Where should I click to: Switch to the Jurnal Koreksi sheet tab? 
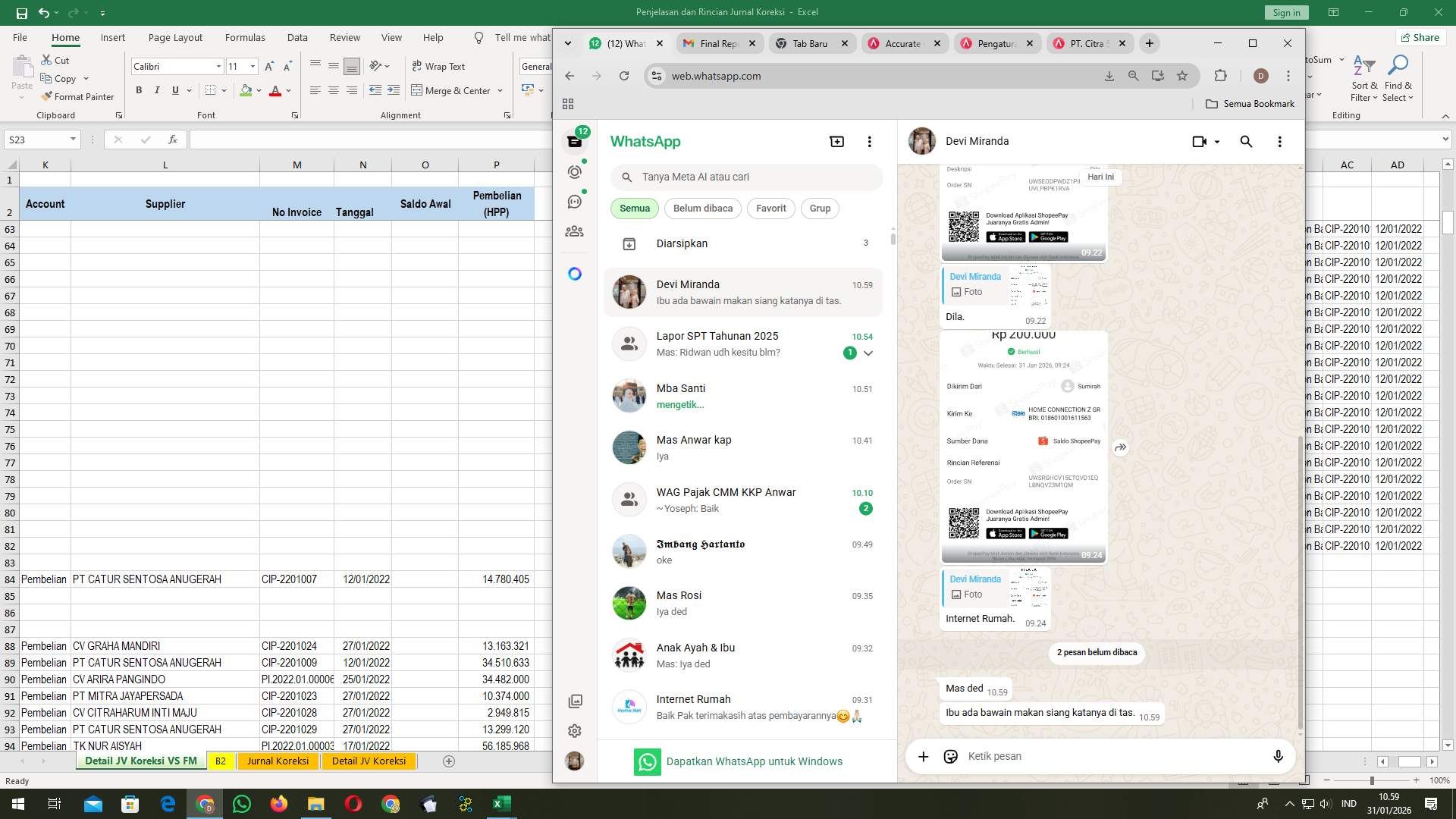coord(278,761)
